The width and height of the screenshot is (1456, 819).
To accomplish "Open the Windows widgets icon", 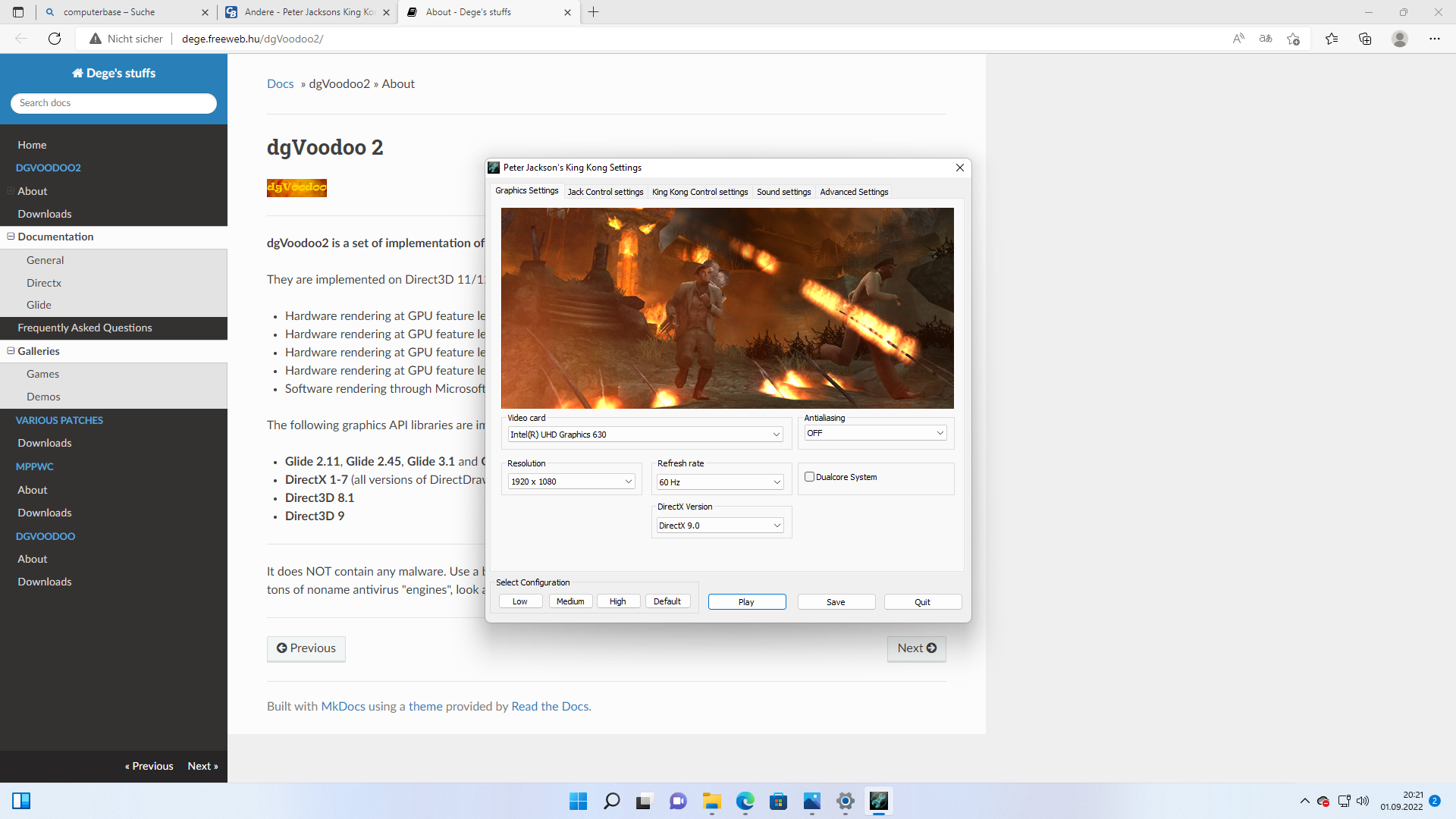I will click(21, 801).
